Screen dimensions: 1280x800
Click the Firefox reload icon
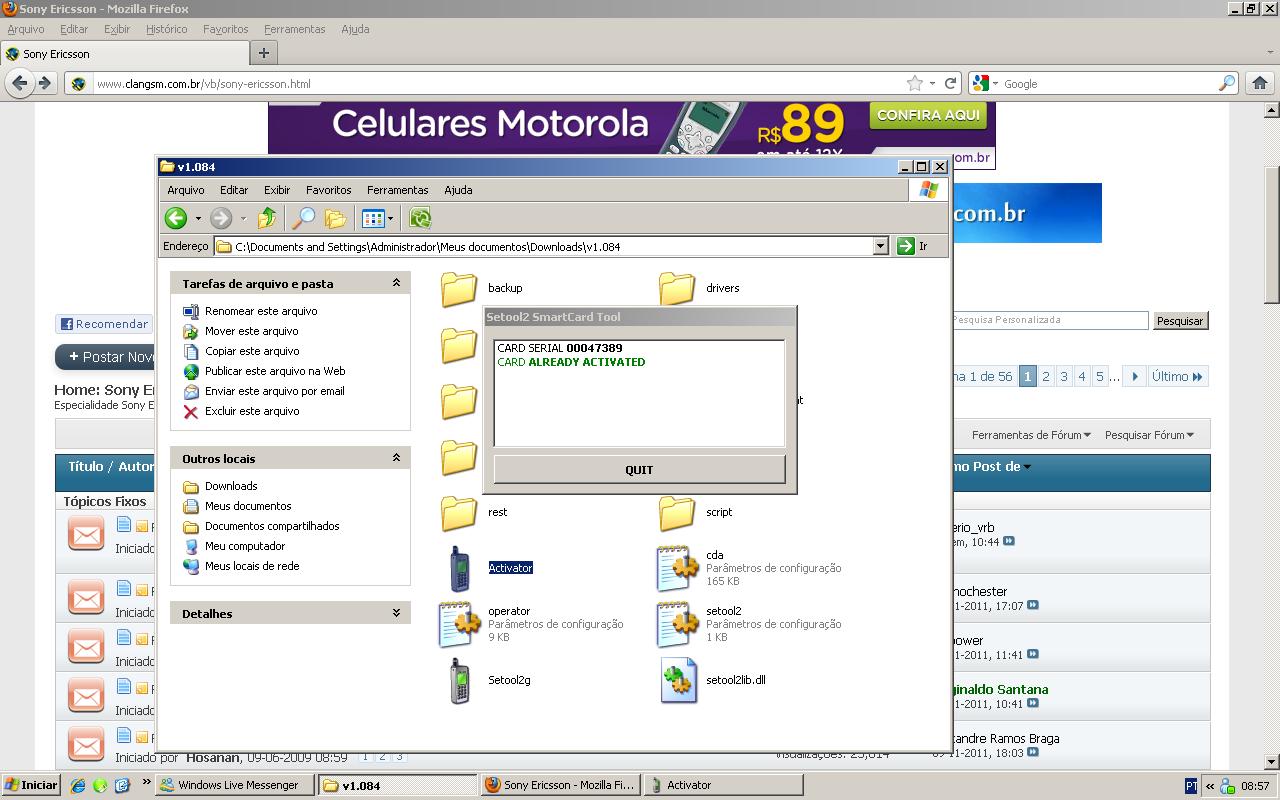point(951,84)
